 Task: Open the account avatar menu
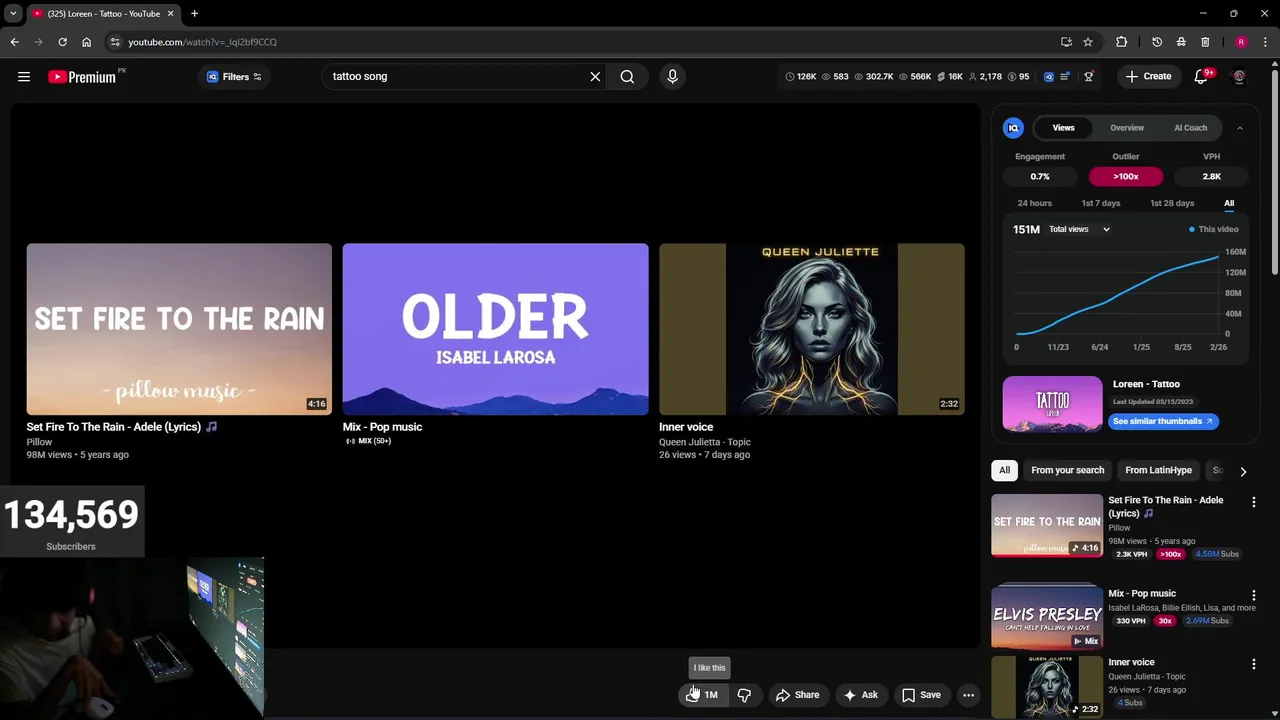[1239, 76]
